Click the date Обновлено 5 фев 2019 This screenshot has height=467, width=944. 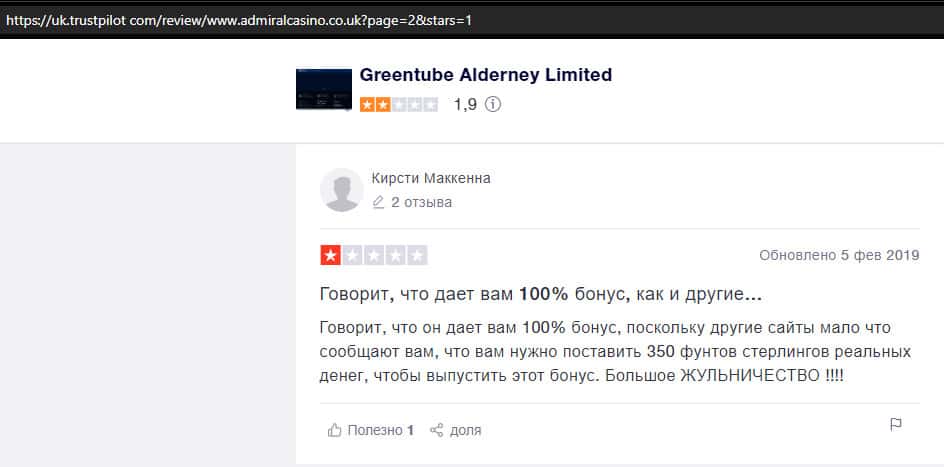[x=839, y=255]
